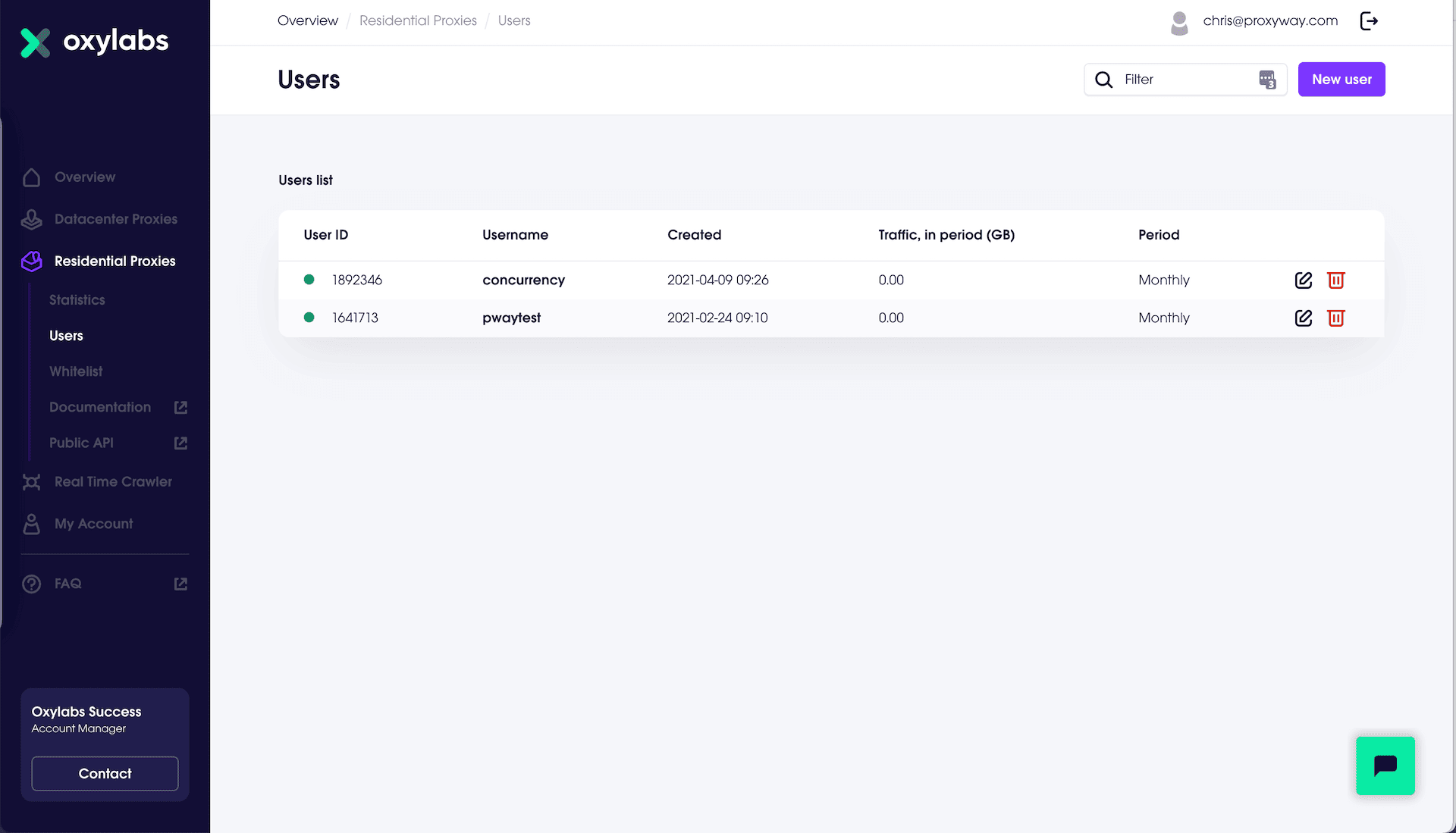The width and height of the screenshot is (1456, 833).
Task: Click chris@proxyway.com account email
Action: click(x=1270, y=21)
